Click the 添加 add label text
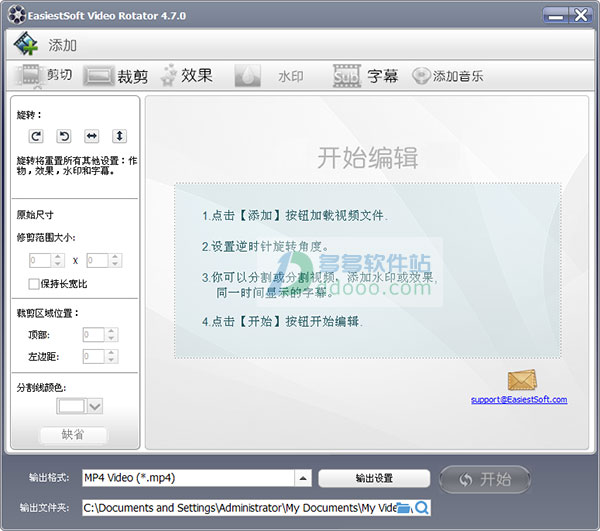Screen dimensions: 600x531 62,45
